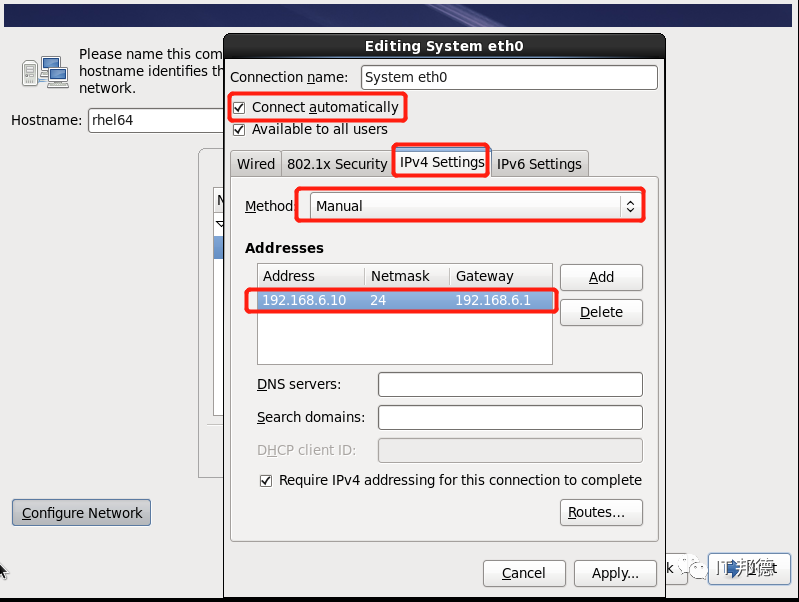This screenshot has height=602, width=799.
Task: Open the Routes… dialog button
Action: 601,512
